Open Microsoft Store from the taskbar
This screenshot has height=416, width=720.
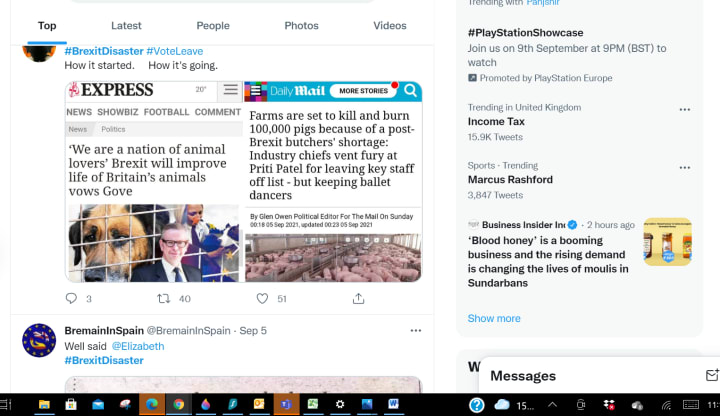coord(71,405)
